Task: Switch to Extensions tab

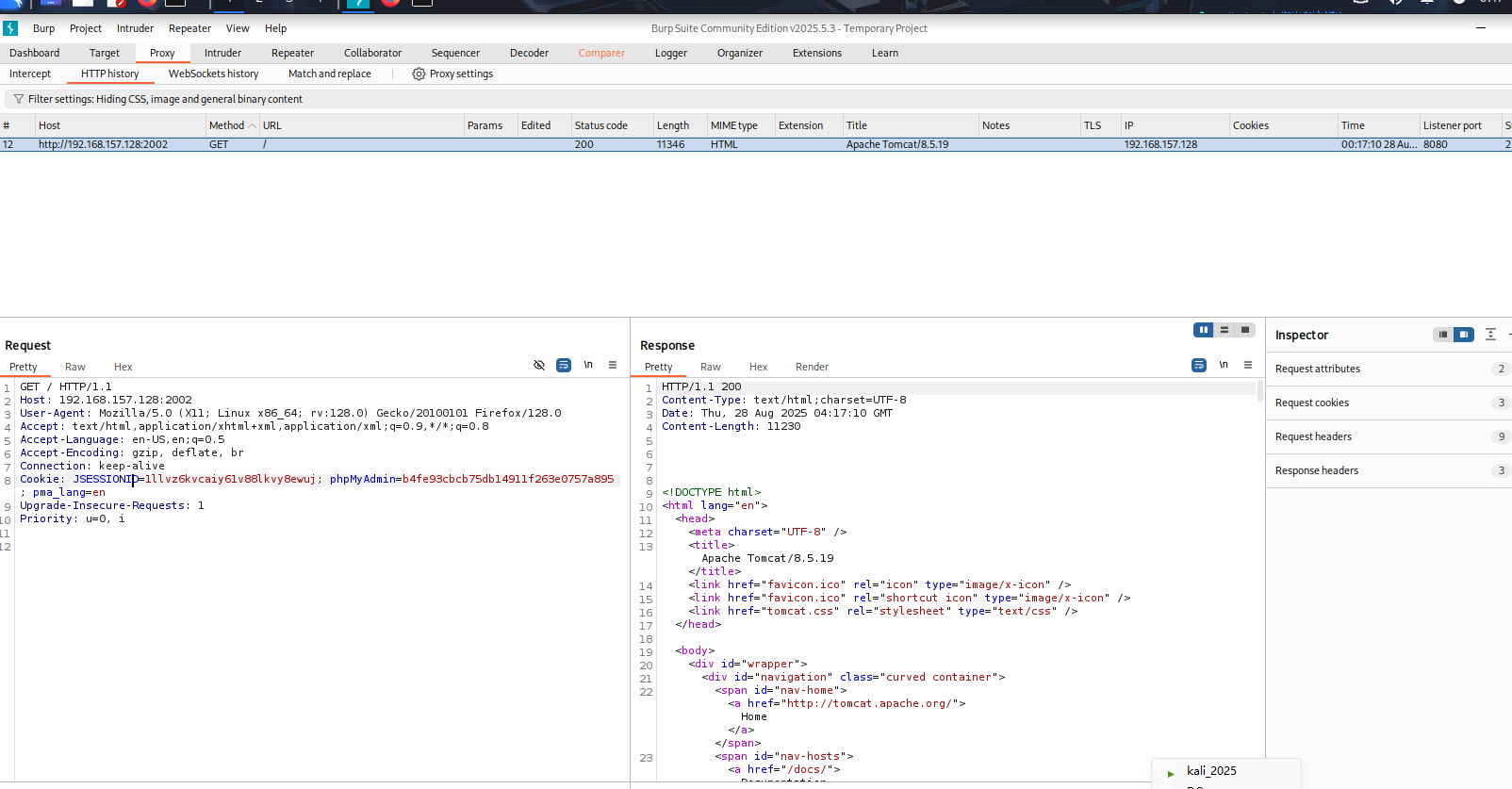Action: (817, 53)
